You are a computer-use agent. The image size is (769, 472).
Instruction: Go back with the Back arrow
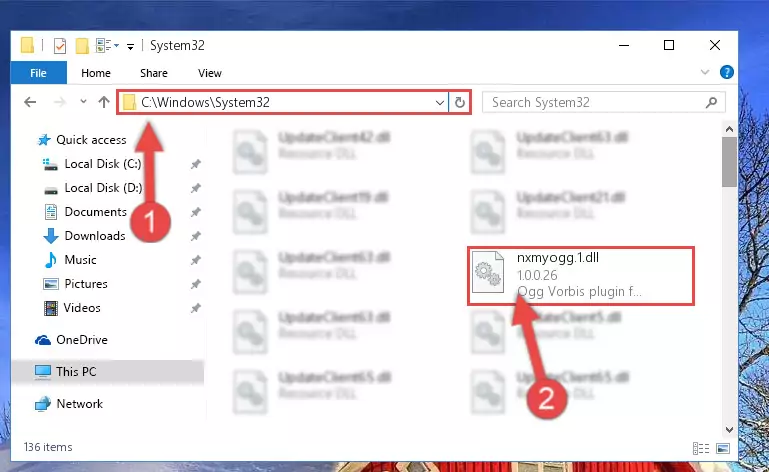coord(30,102)
